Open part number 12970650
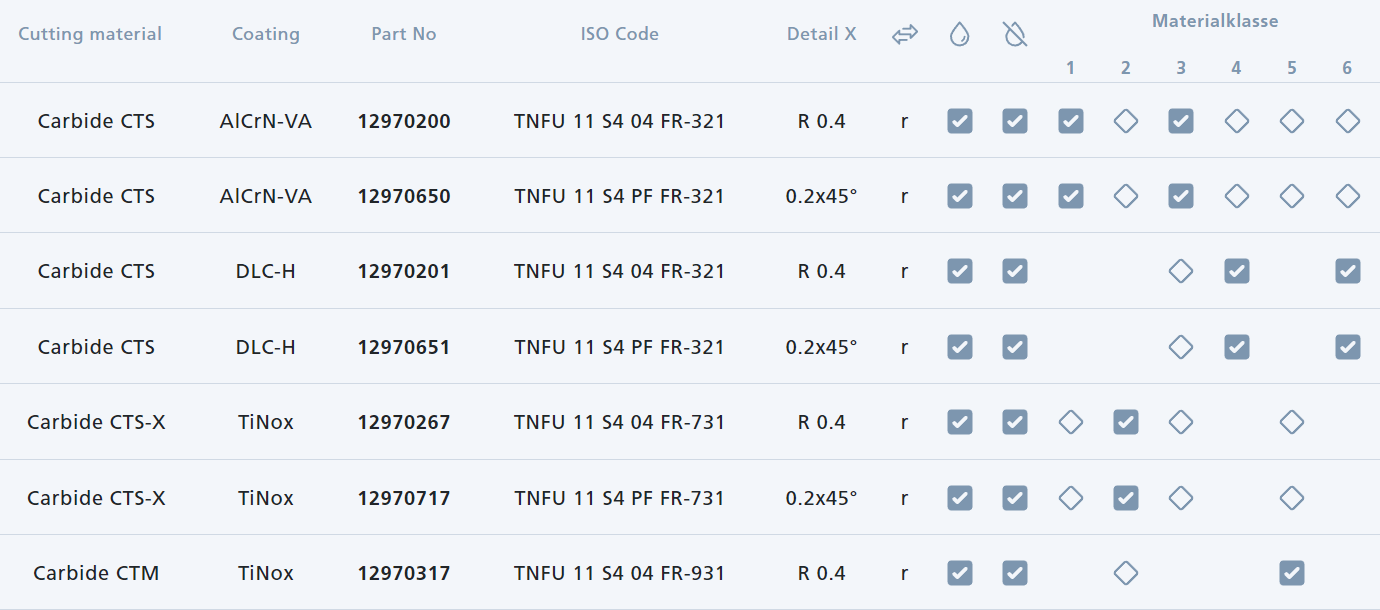The height and width of the screenshot is (610, 1380). pyautogui.click(x=404, y=196)
